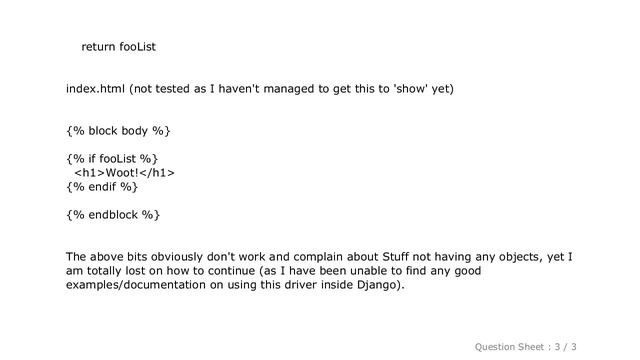This screenshot has height=360, width=640.
Task: Click the '{% endif %}' template tag
Action: tap(102, 187)
